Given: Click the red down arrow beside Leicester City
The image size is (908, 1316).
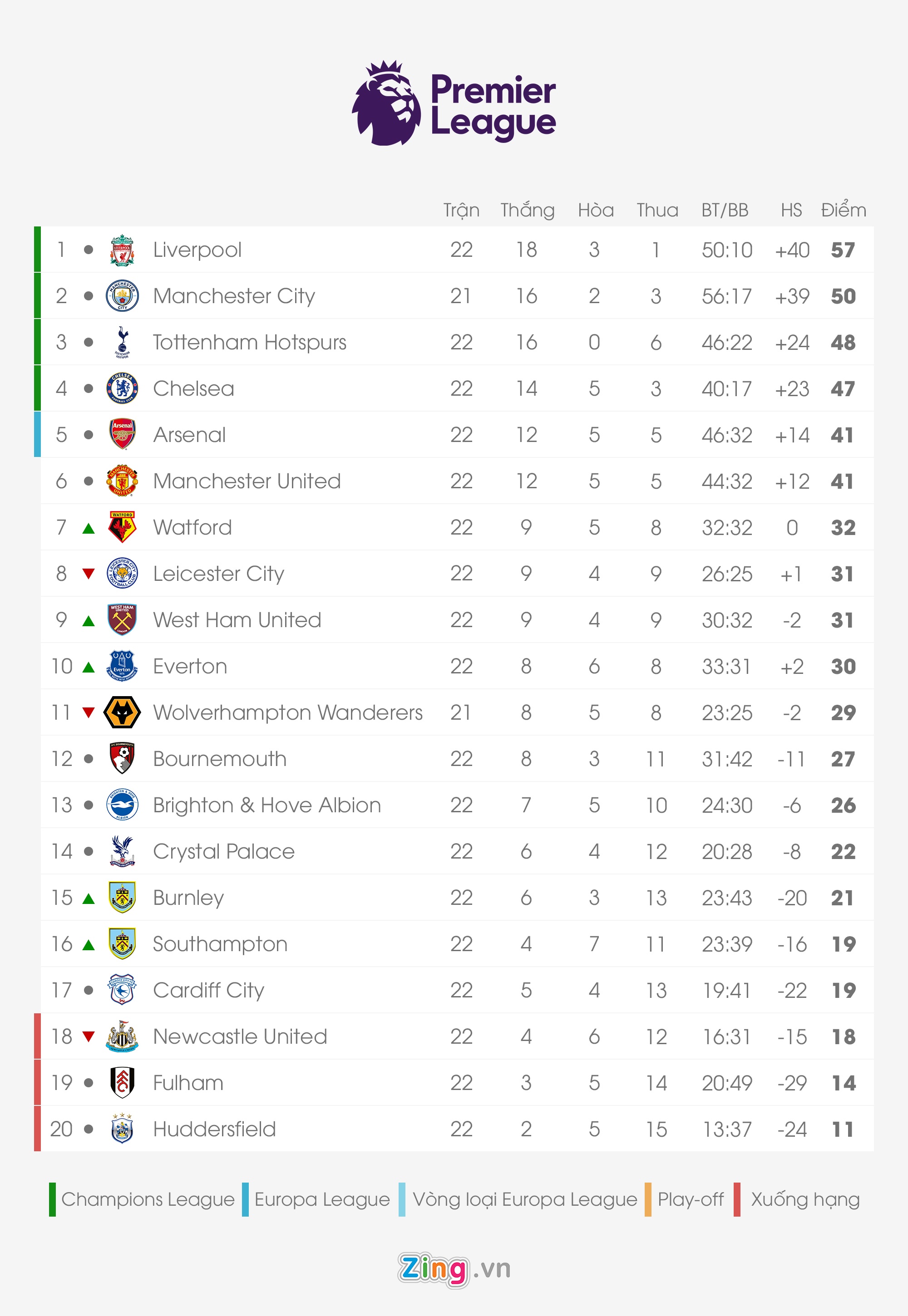Looking at the screenshot, I should tap(88, 573).
